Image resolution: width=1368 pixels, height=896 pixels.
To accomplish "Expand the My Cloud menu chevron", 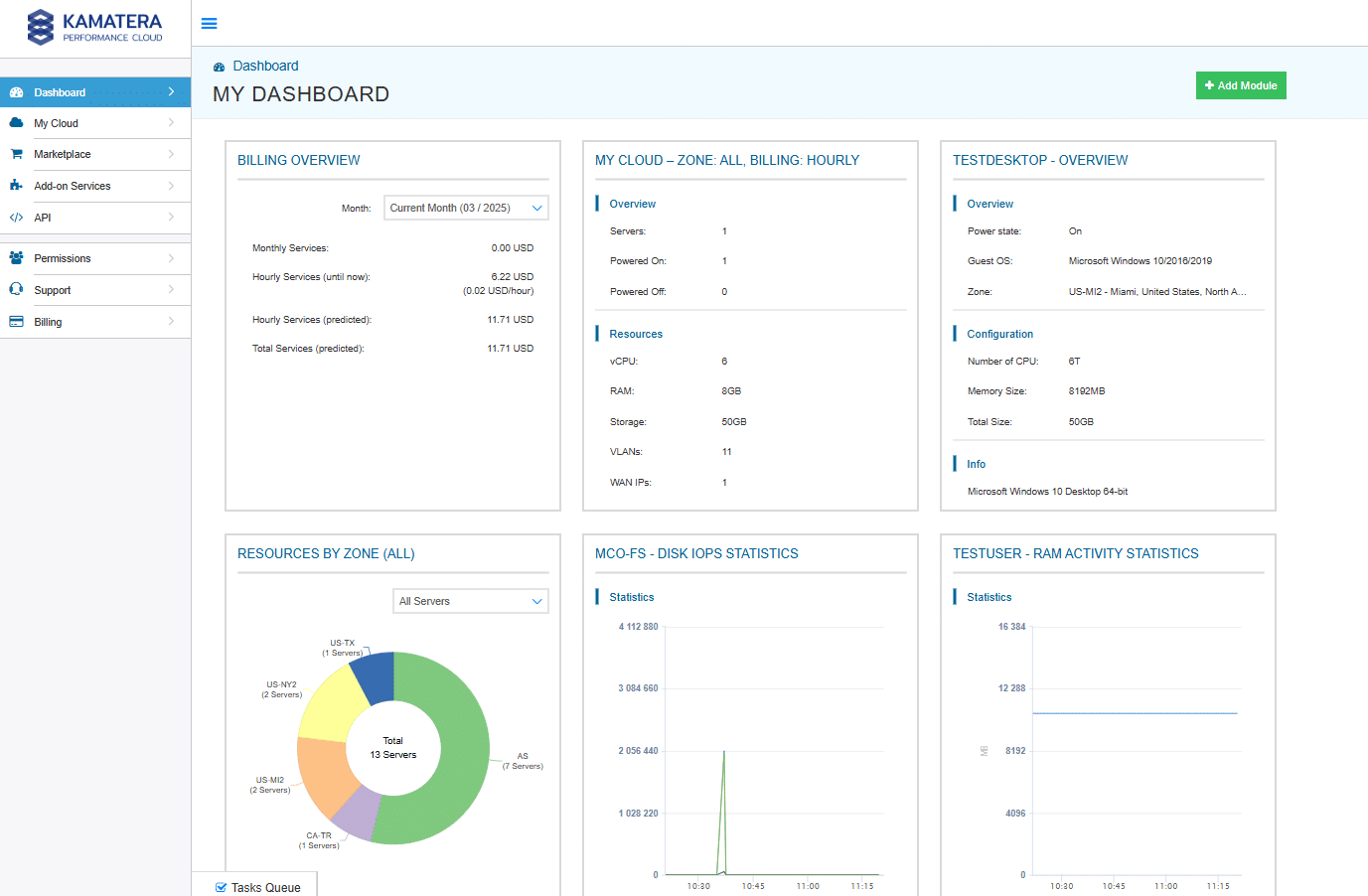I will pyautogui.click(x=171, y=123).
